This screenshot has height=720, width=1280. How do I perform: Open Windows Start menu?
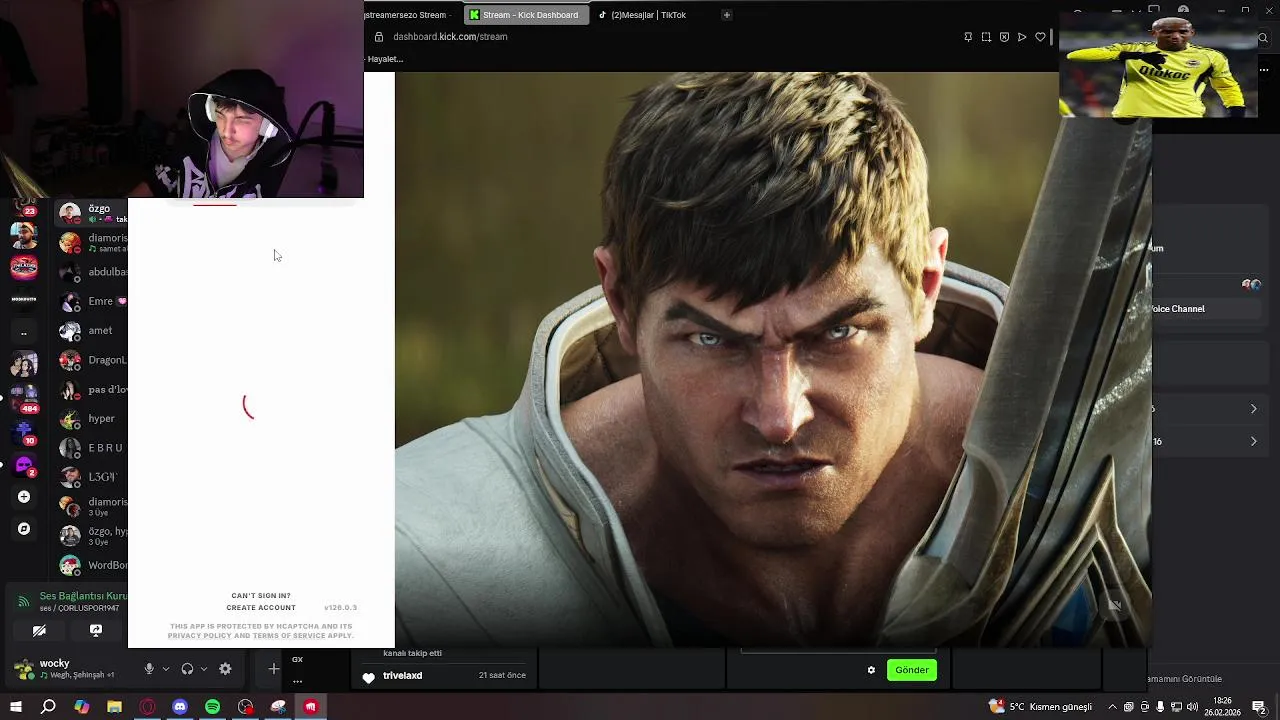(x=16, y=707)
